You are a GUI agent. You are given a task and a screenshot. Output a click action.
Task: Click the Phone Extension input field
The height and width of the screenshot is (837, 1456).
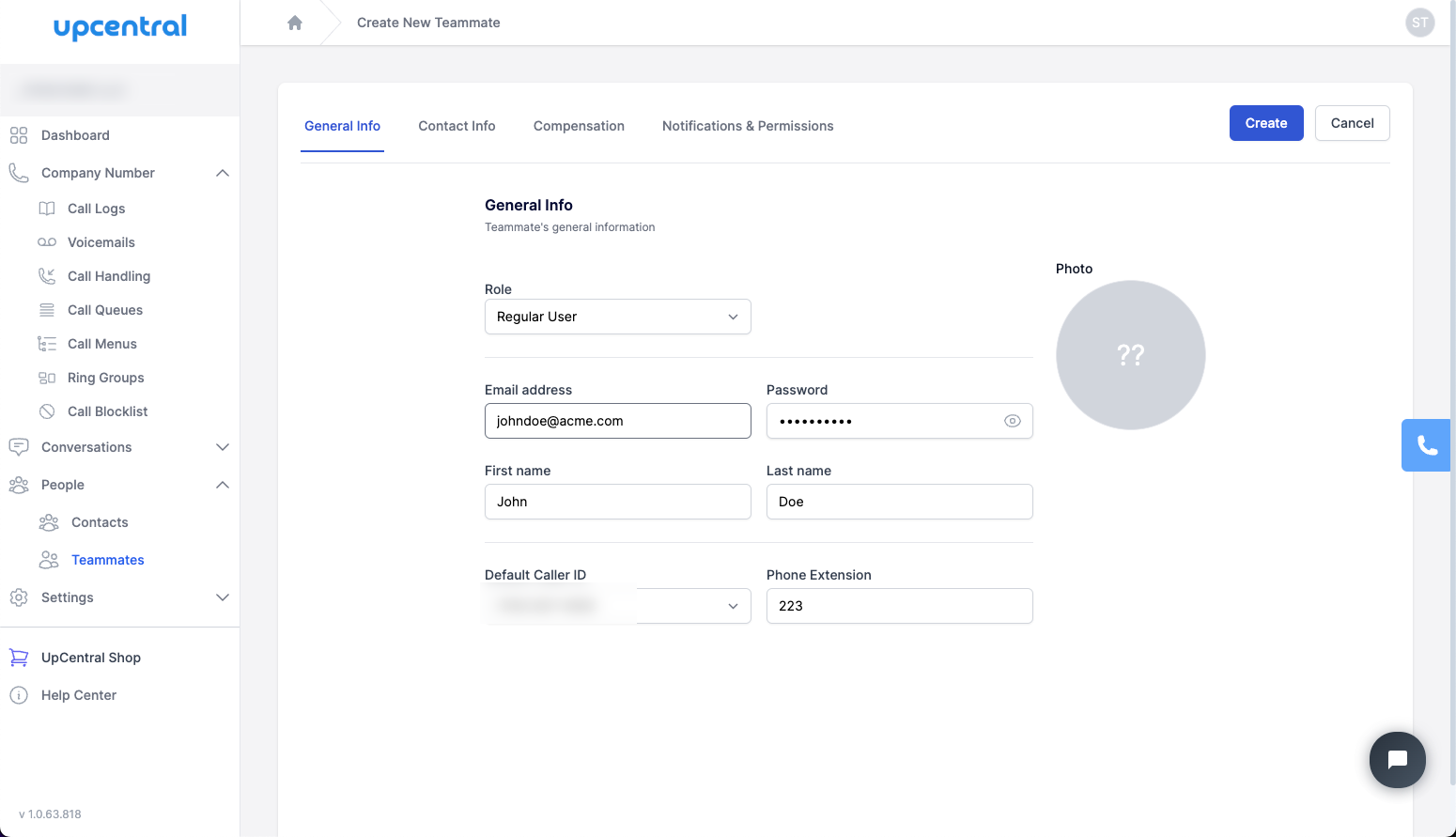899,606
